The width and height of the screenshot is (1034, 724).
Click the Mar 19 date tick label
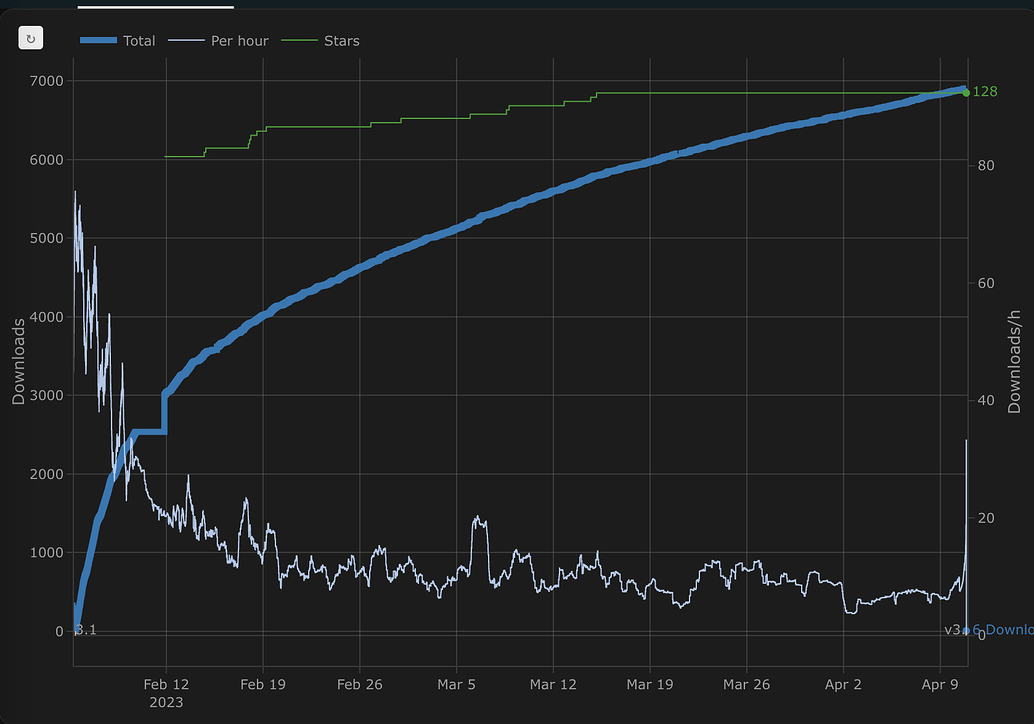coord(649,684)
